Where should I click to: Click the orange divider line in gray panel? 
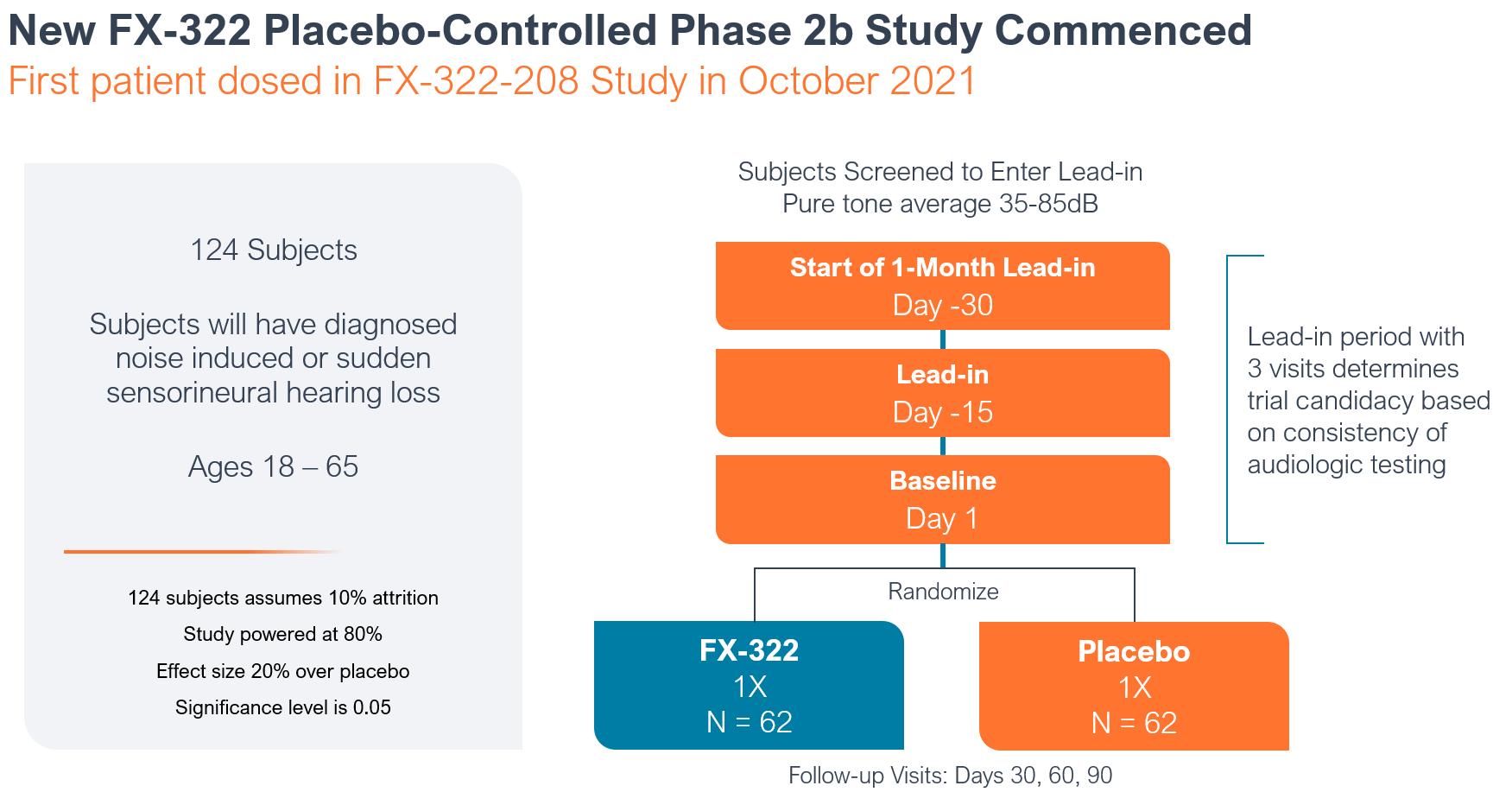pos(203,551)
